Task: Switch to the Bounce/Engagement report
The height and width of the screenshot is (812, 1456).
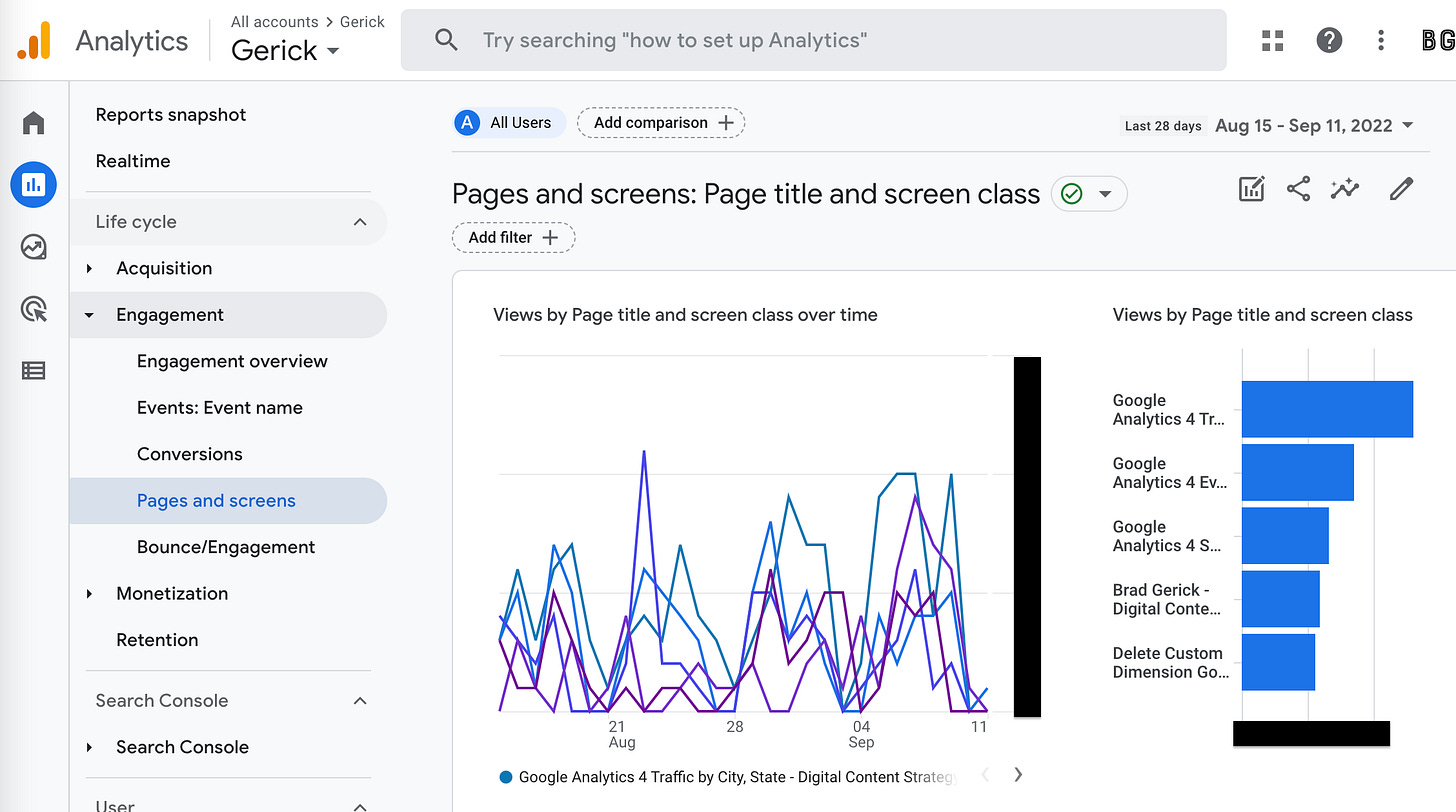Action: (x=226, y=547)
